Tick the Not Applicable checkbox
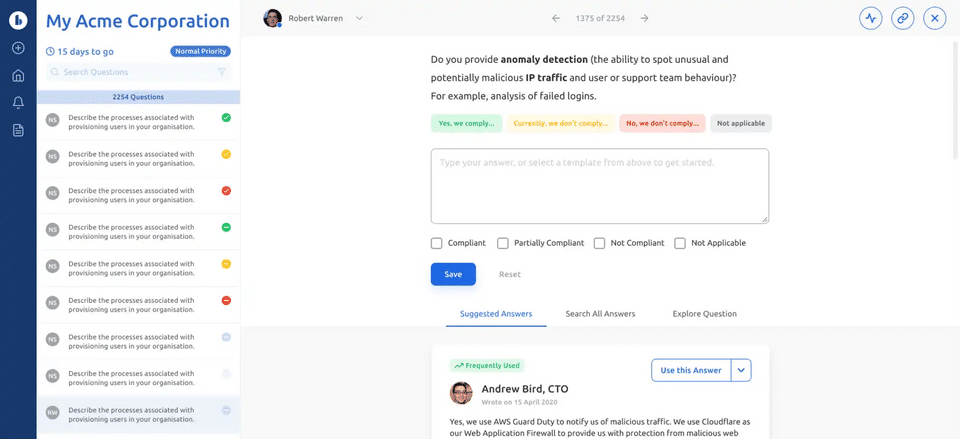This screenshot has height=439, width=960. 680,243
